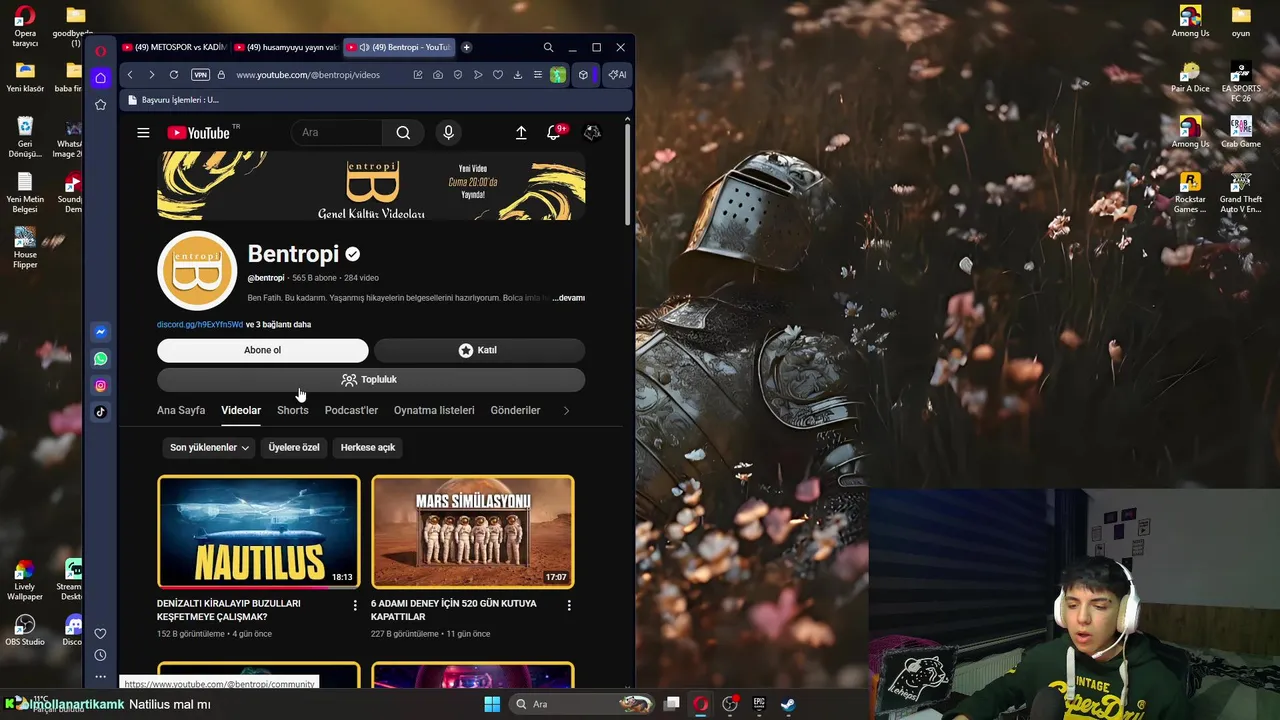
Task: Go back using the browser back arrow
Action: pos(130,75)
